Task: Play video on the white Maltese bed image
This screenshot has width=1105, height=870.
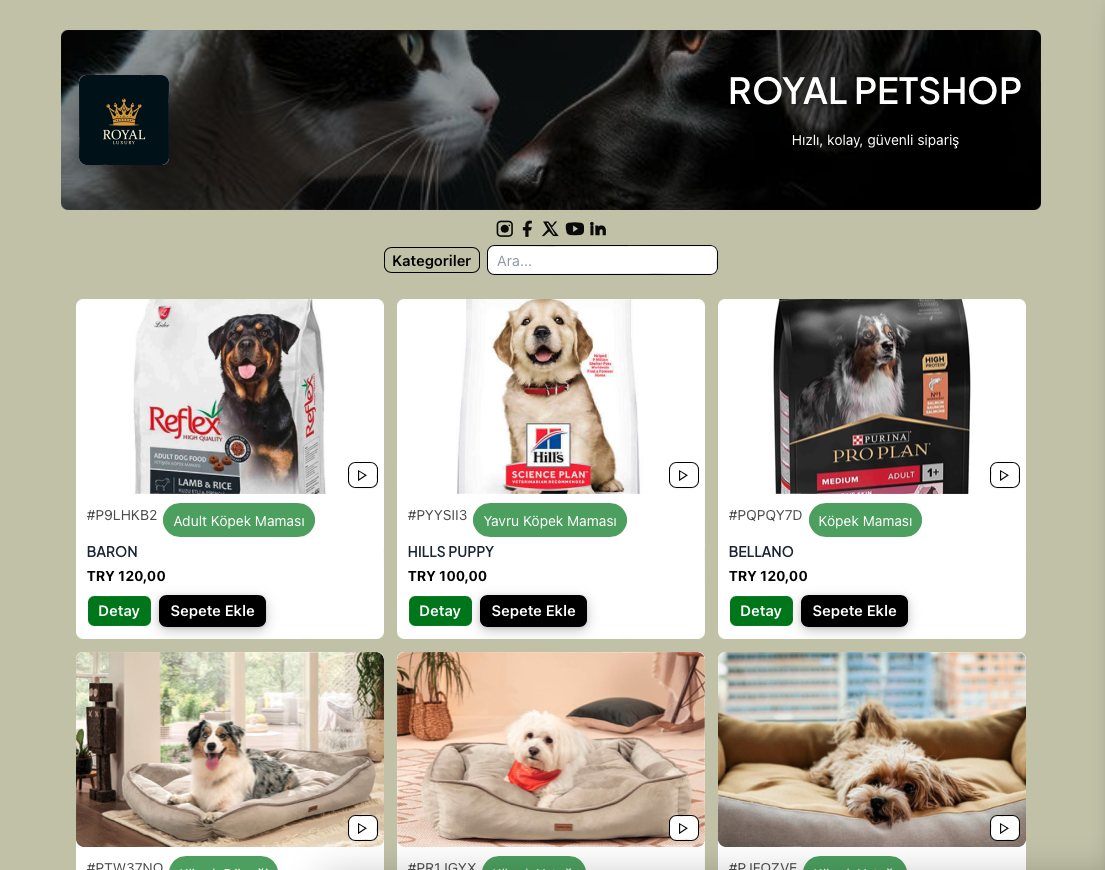Action: point(684,828)
